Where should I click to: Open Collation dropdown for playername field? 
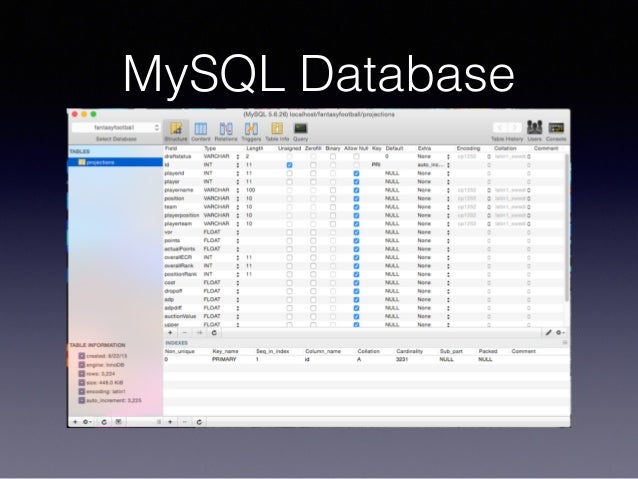[529, 190]
